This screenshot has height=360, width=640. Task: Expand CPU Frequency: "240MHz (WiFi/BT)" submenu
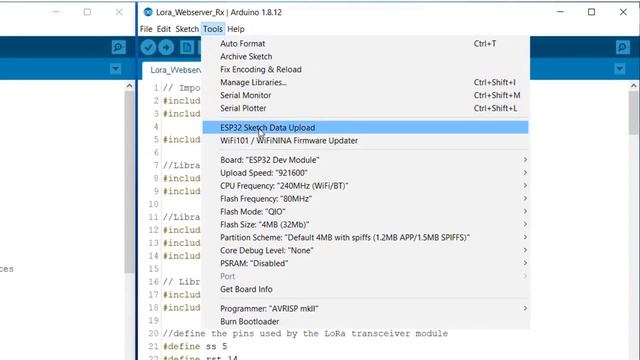365,186
